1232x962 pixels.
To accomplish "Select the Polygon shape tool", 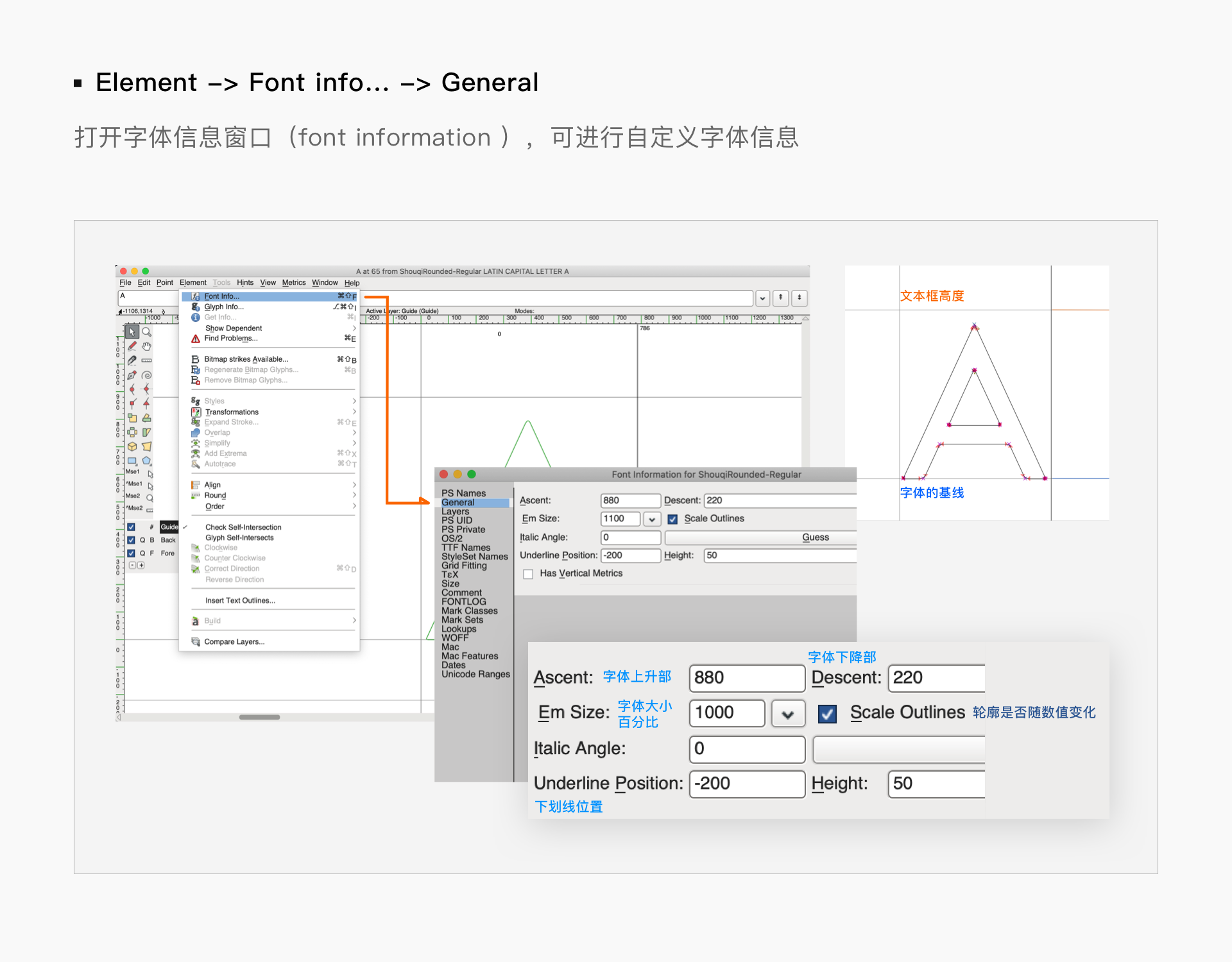I will pos(147,460).
